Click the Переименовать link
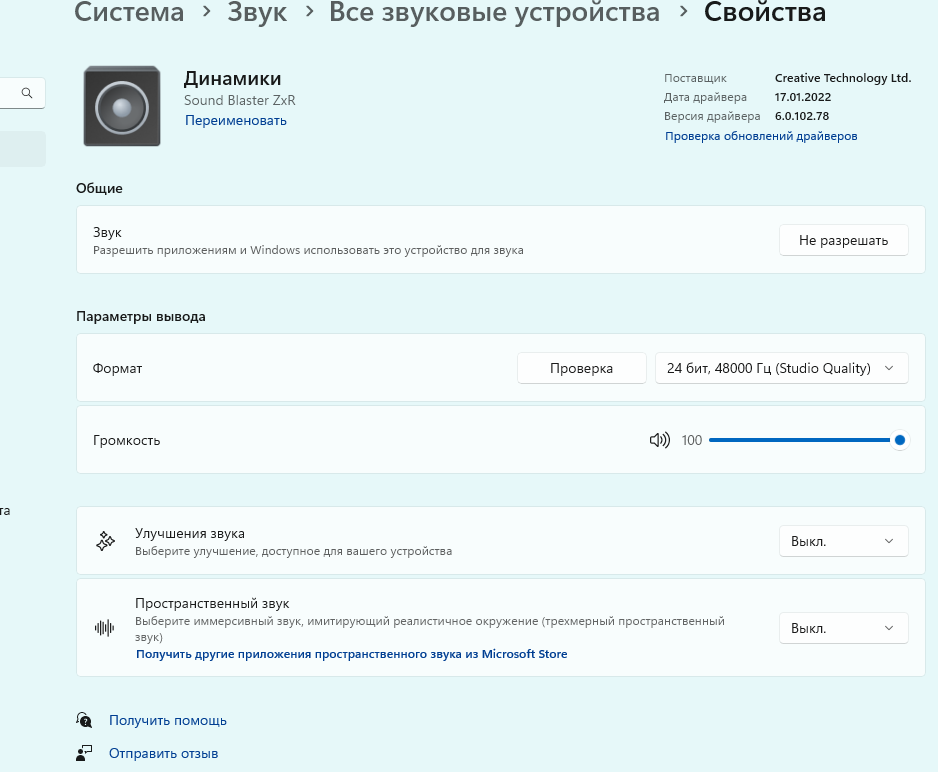Viewport: 938px width, 772px height. click(235, 121)
